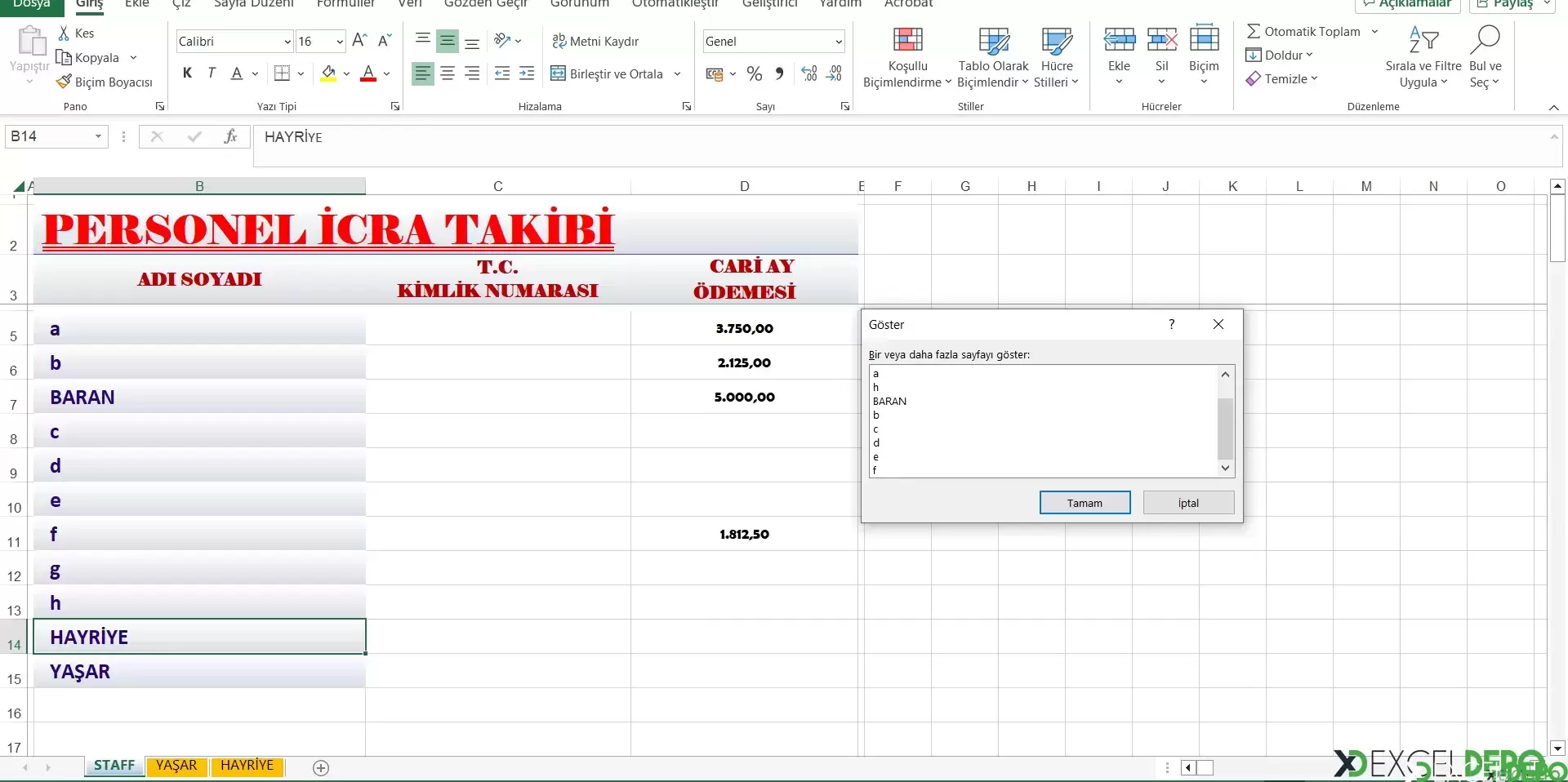1568x782 pixels.
Task: Toggle left horizontal alignment
Action: click(x=422, y=73)
